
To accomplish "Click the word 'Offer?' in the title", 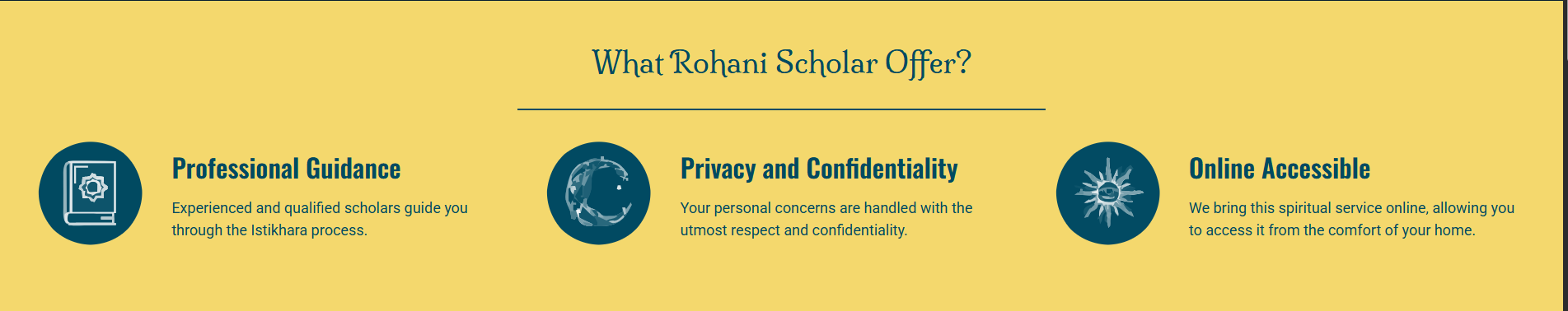I will pos(929,63).
